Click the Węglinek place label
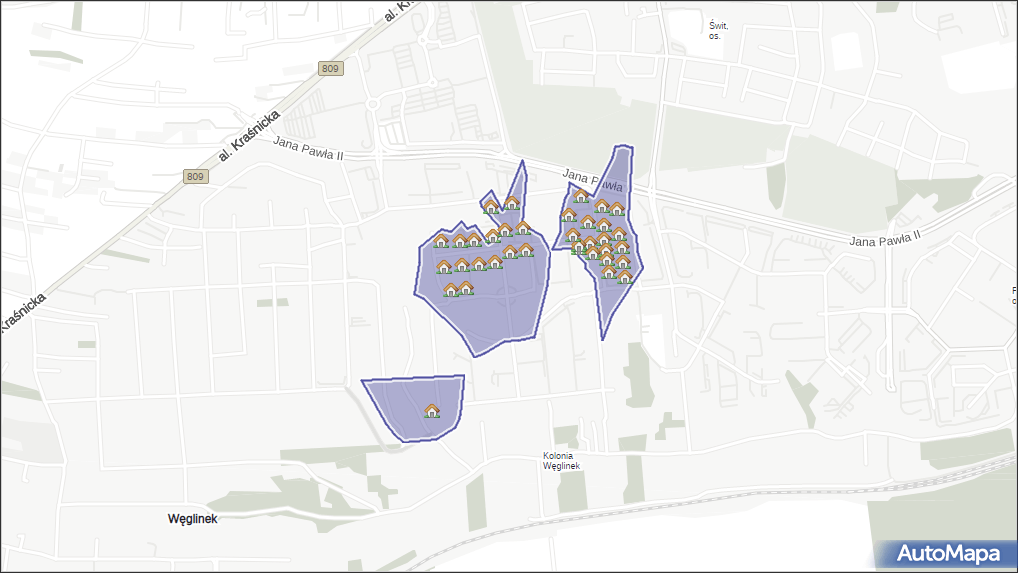The height and width of the screenshot is (573, 1018). (x=193, y=518)
